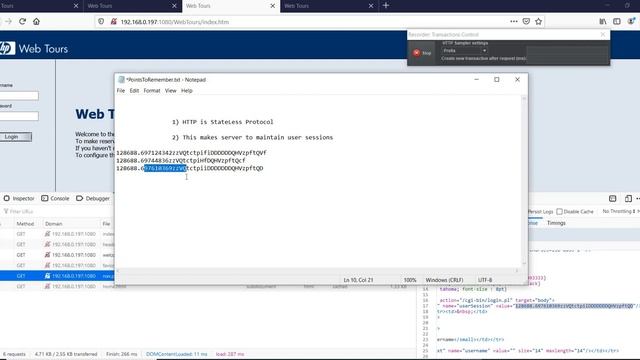This screenshot has width=640, height=360.
Task: Click the Username field on Web Tours page
Action: [x=19, y=96]
